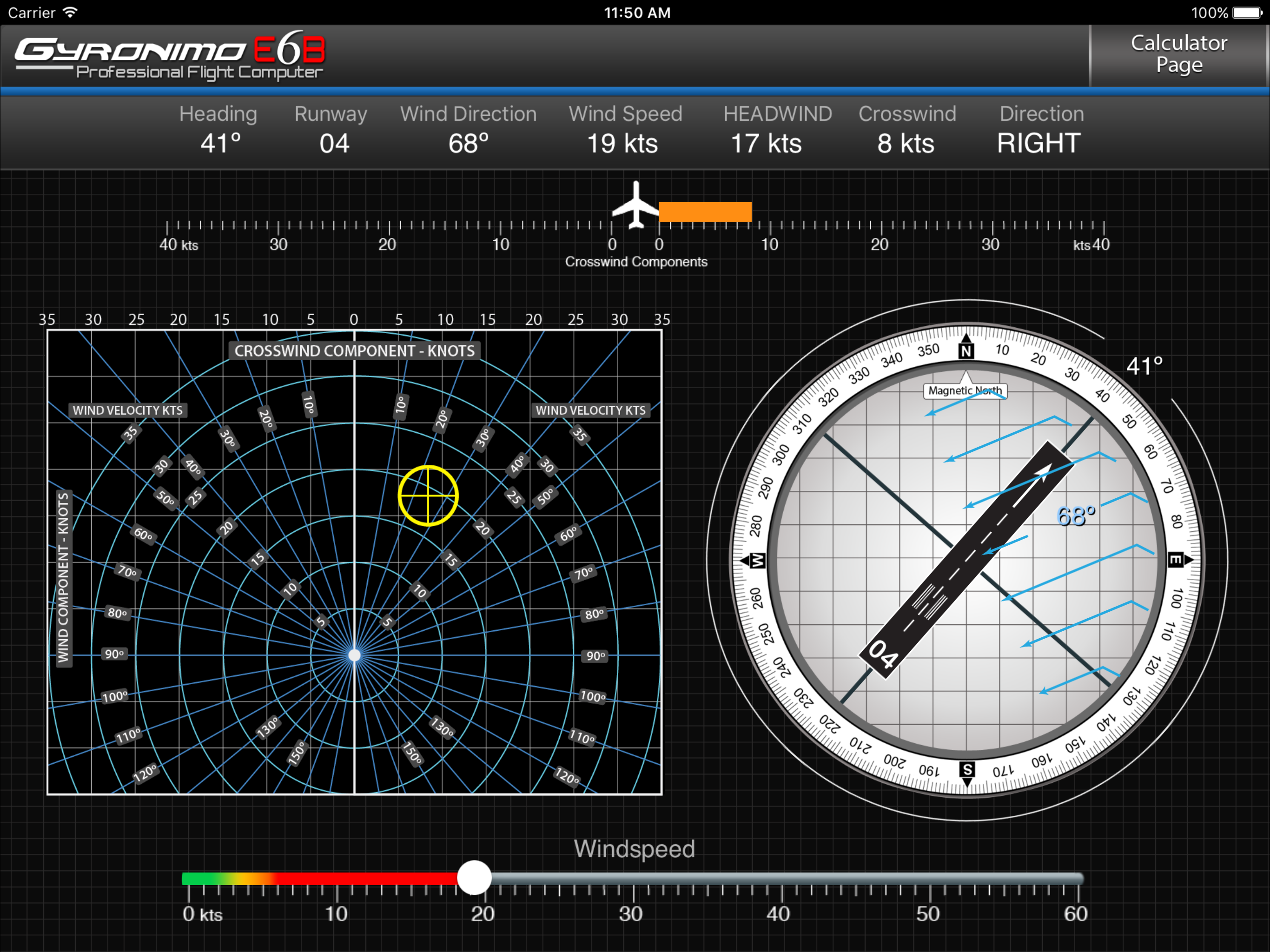Tap the Wi-Fi status icon
1270x952 pixels.
[70, 12]
